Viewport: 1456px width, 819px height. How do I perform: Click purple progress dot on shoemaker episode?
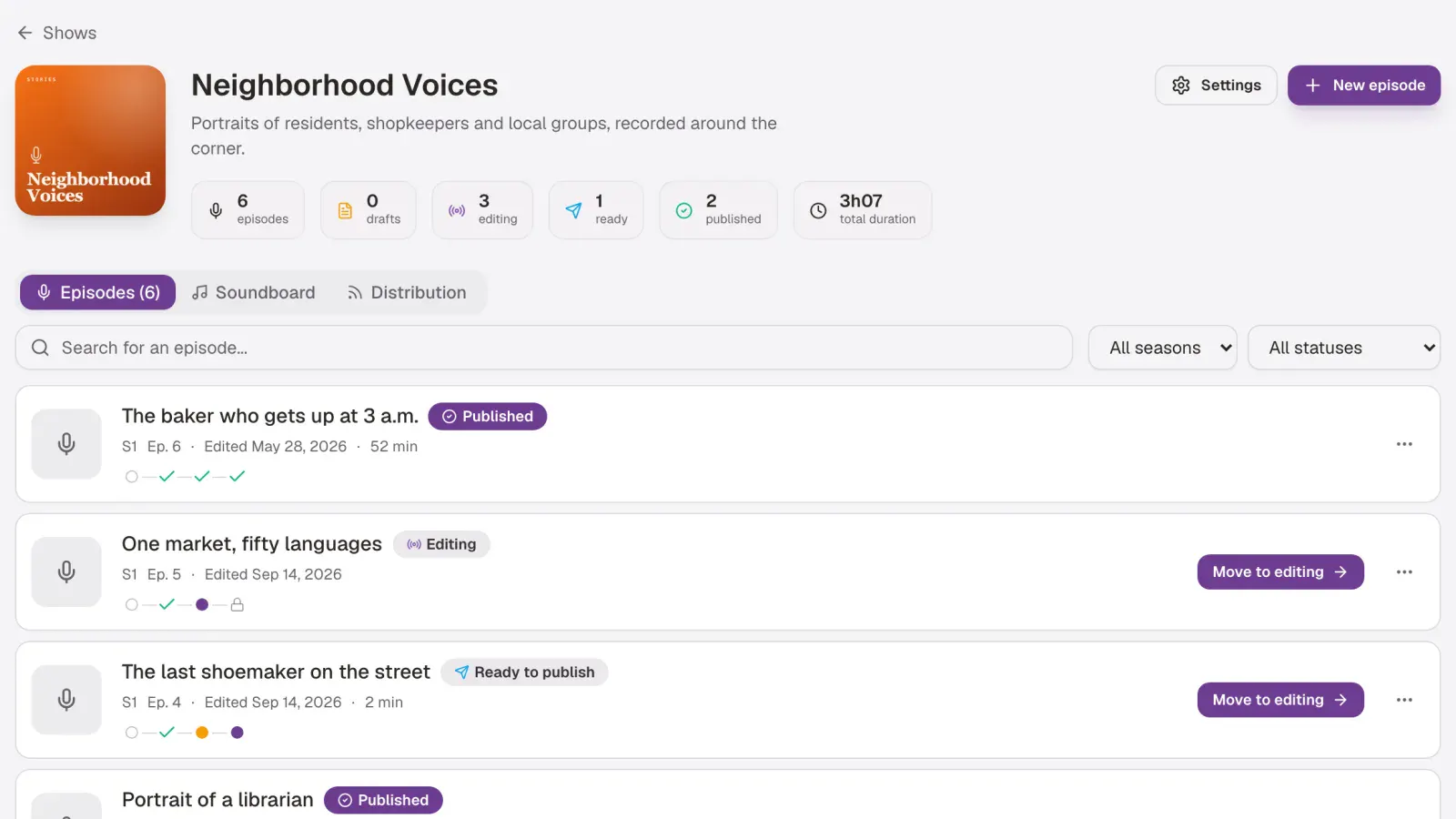237,733
